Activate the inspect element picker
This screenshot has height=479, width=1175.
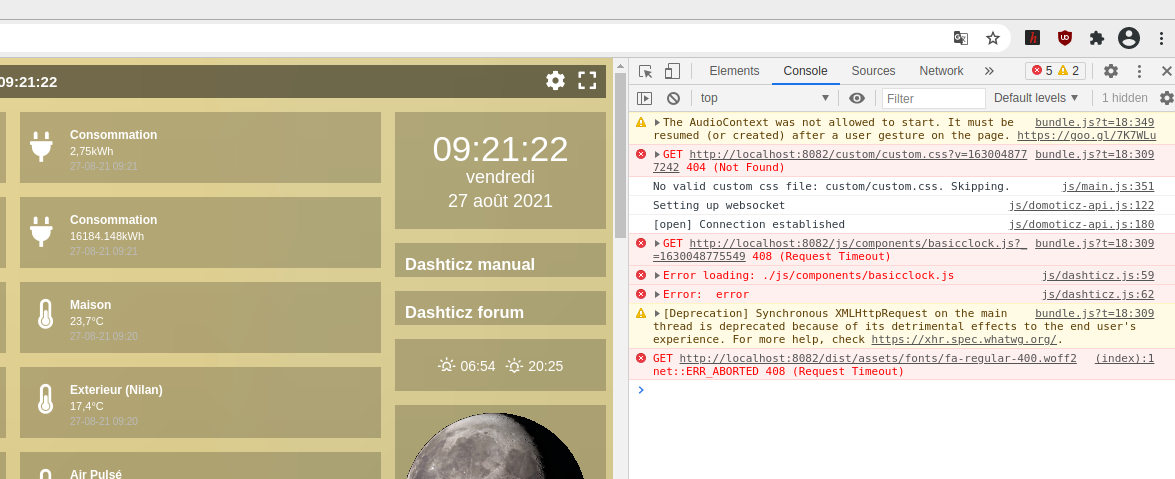(645, 71)
